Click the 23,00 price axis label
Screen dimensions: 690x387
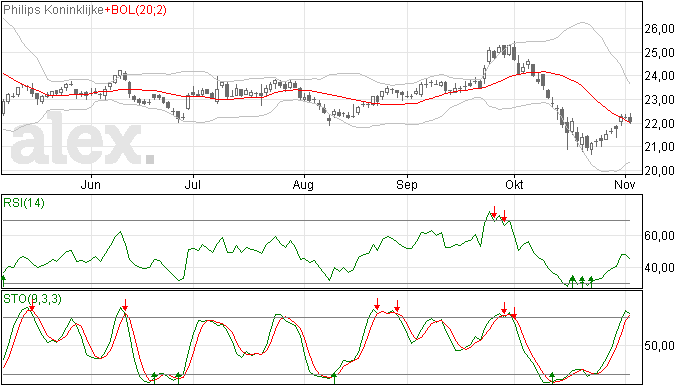[x=660, y=100]
